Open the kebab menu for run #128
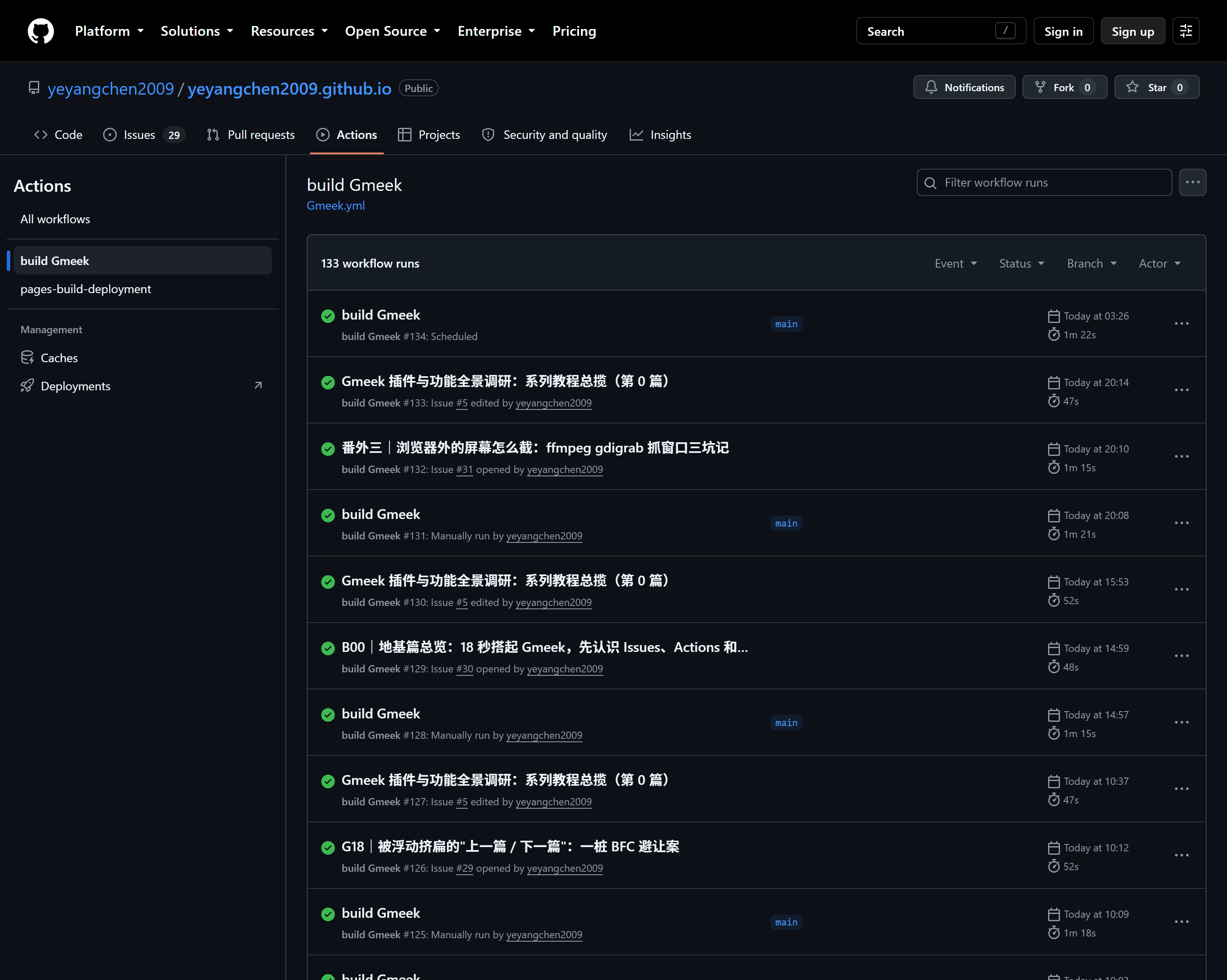The width and height of the screenshot is (1227, 980). (1181, 722)
